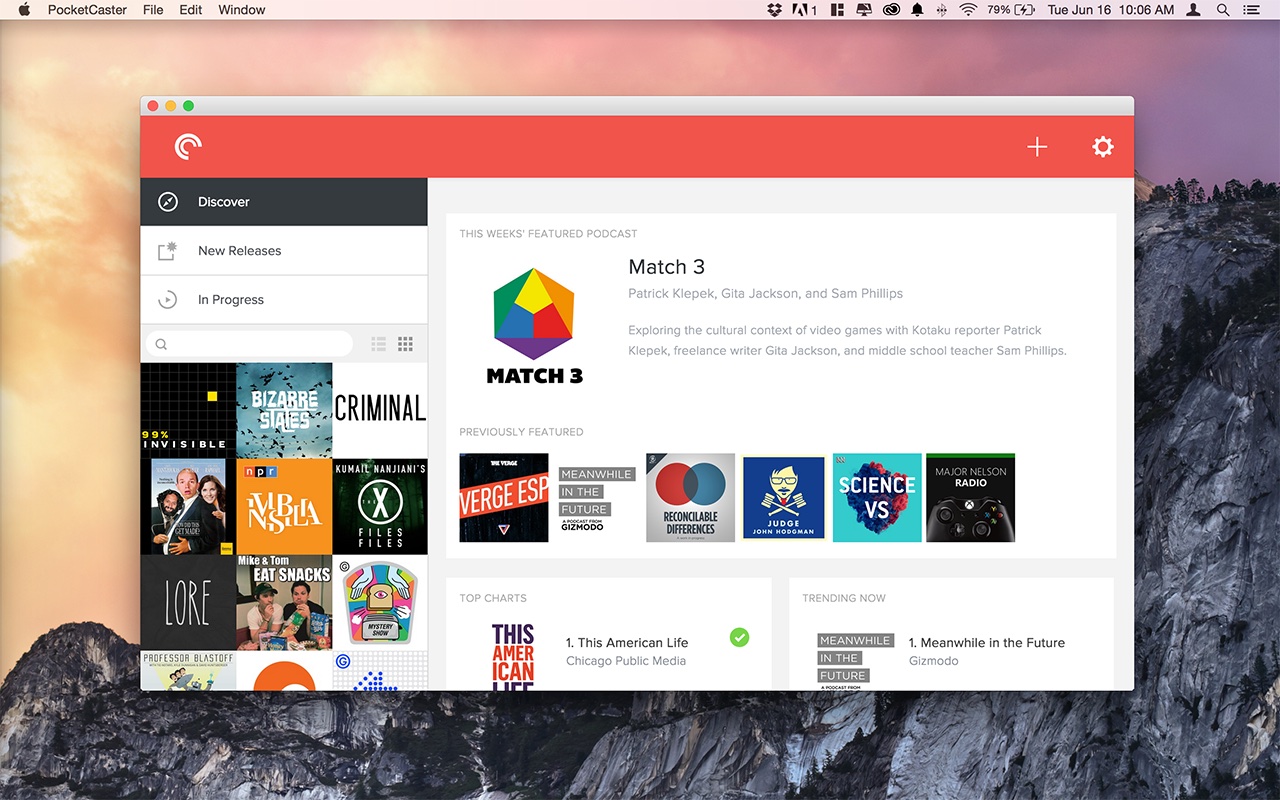
Task: Open Notification Center list icon
Action: (x=1251, y=10)
